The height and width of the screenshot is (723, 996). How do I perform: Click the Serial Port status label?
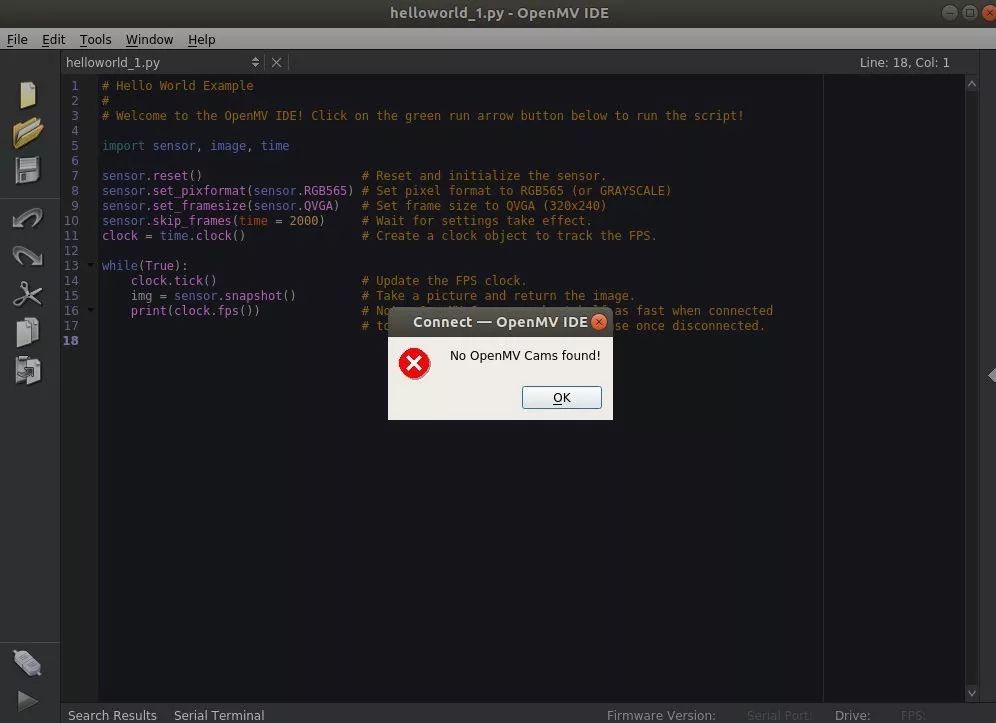tap(779, 715)
